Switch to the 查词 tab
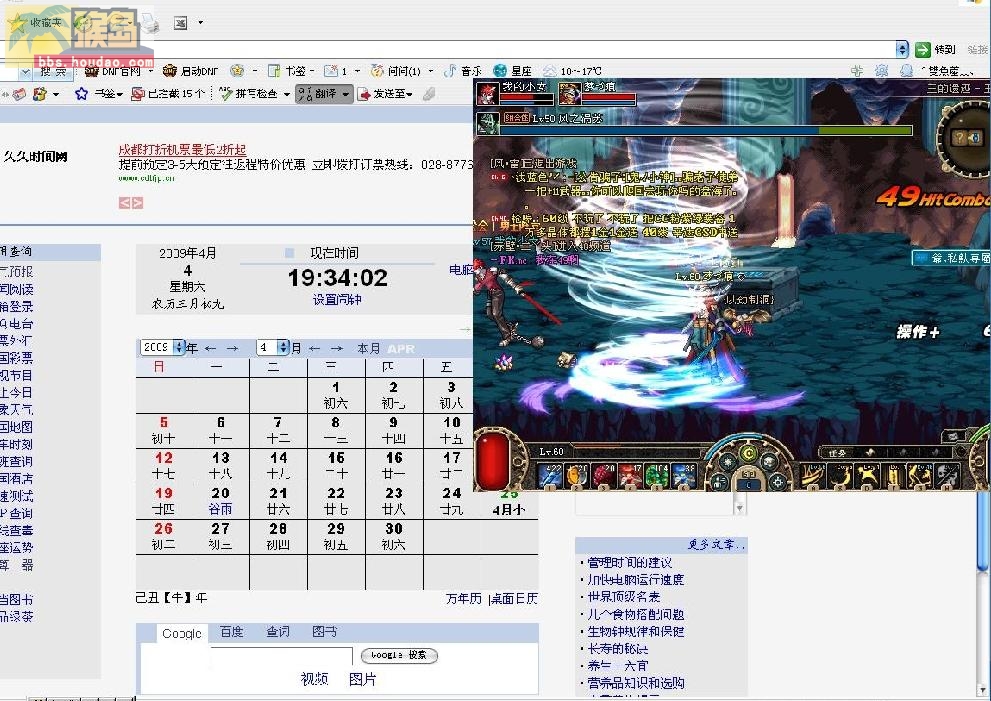This screenshot has height=701, width=991. (x=277, y=631)
